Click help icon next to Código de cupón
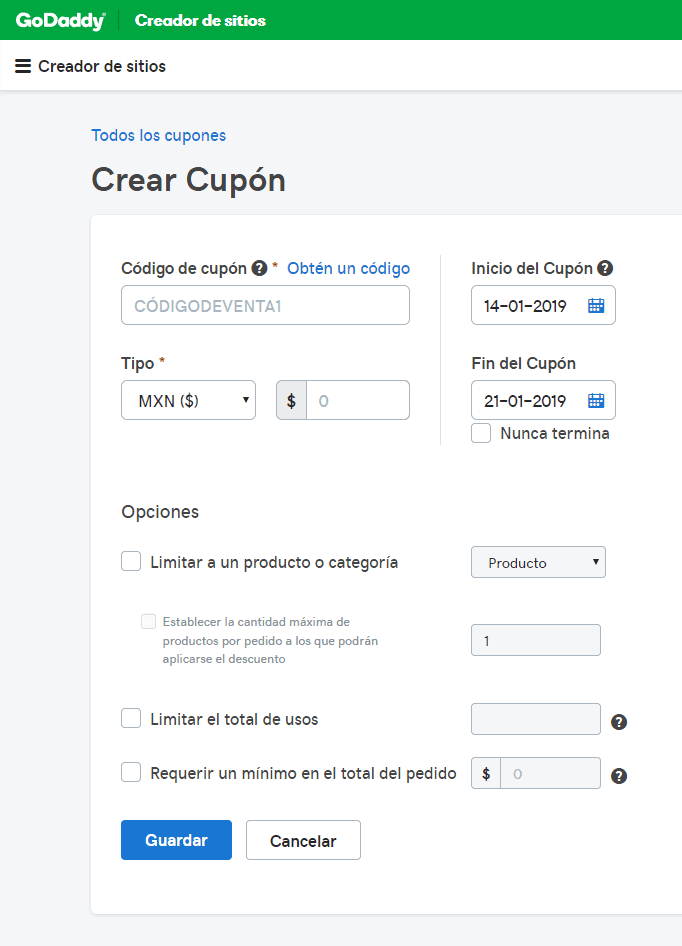Screen dimensions: 682x946 (x=259, y=268)
